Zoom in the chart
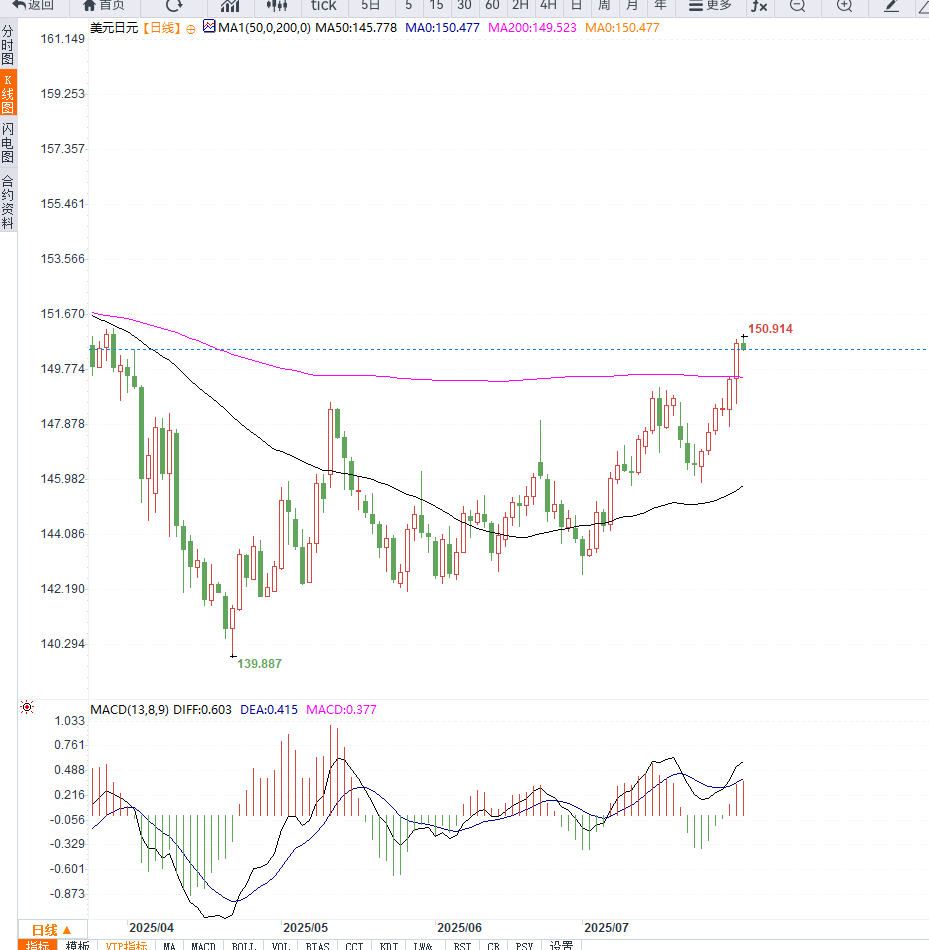 coord(844,5)
